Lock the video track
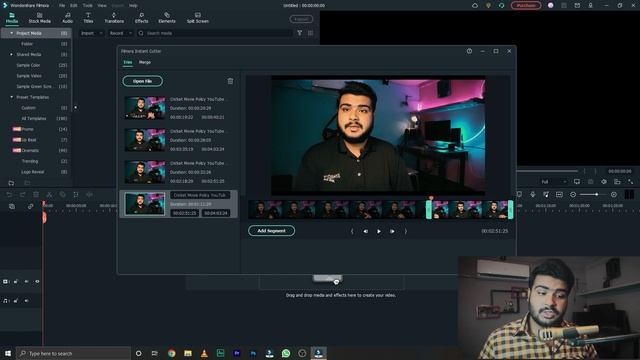Screen dimensions: 640x360 [16, 281]
